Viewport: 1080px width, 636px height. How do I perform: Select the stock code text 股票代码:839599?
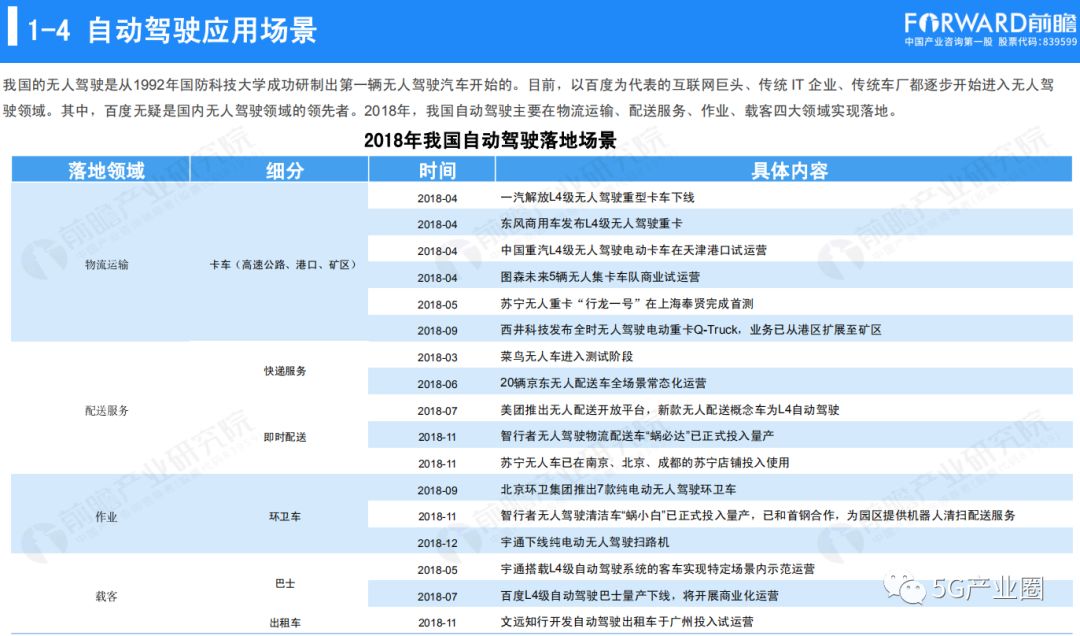pyautogui.click(x=1037, y=42)
